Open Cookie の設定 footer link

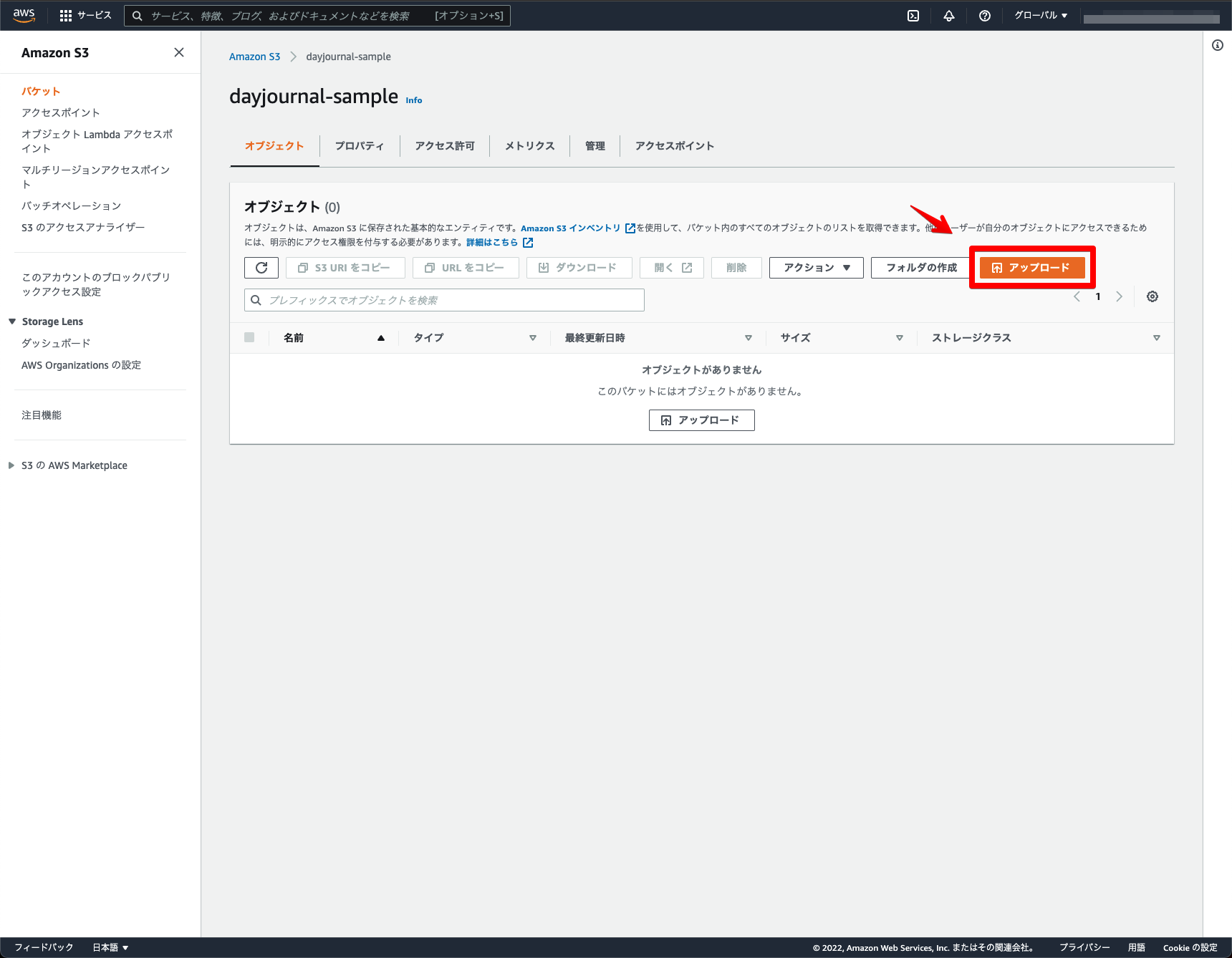pyautogui.click(x=1190, y=947)
